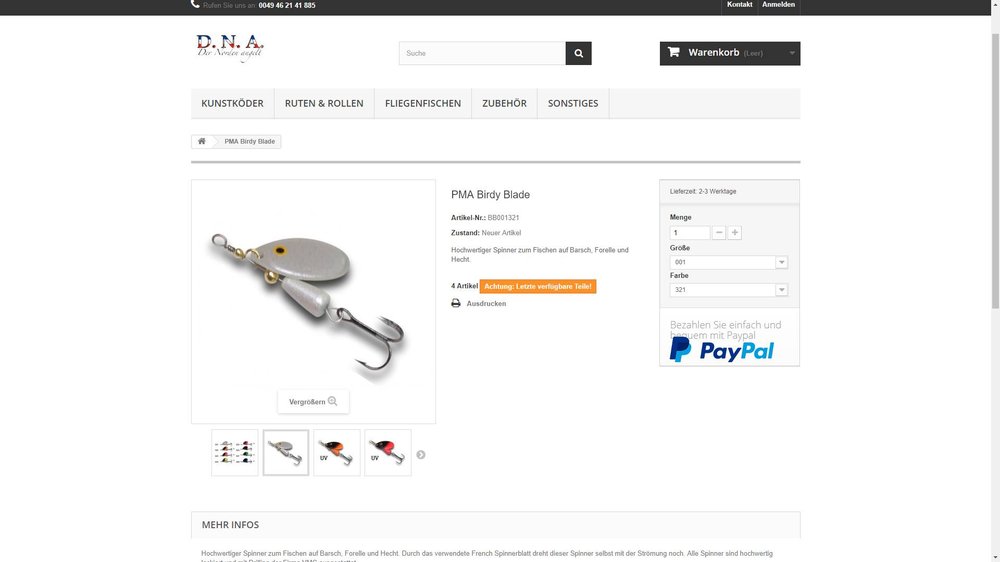Open the Größe dropdown
1000x562 pixels.
click(x=728, y=262)
